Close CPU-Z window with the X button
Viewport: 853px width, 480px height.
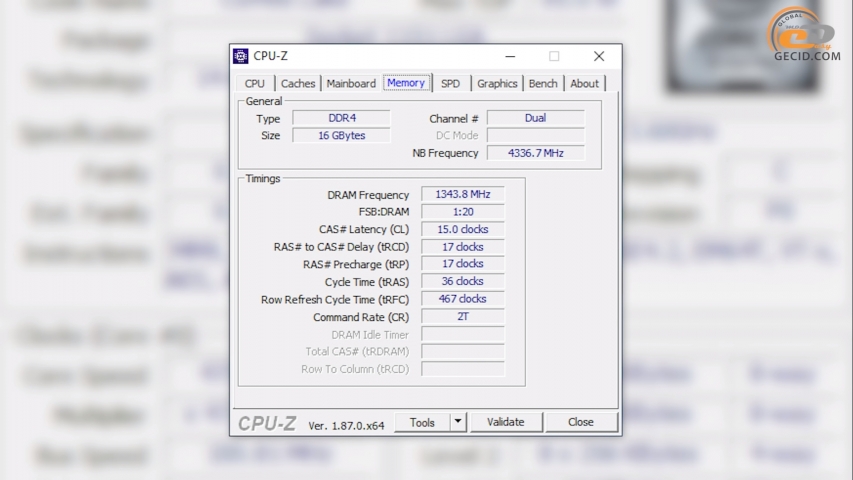599,56
